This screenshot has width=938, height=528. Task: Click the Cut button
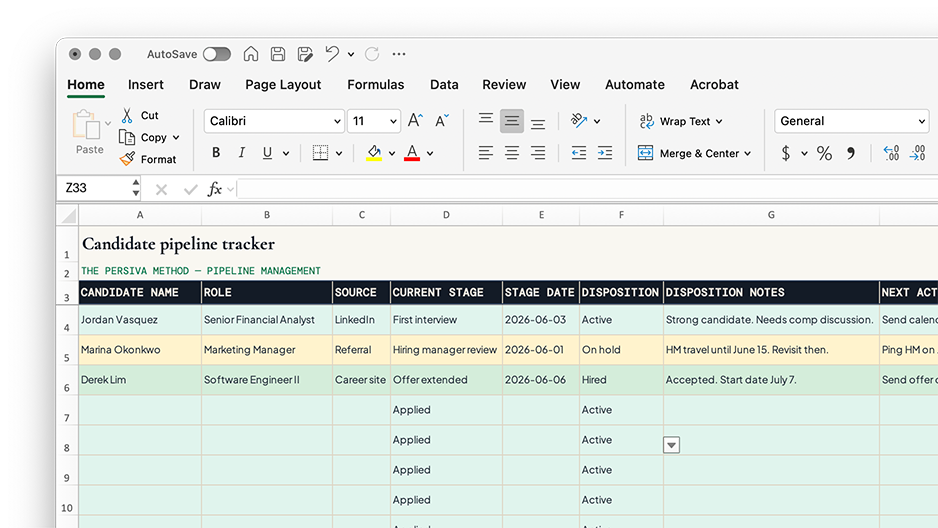tap(140, 115)
